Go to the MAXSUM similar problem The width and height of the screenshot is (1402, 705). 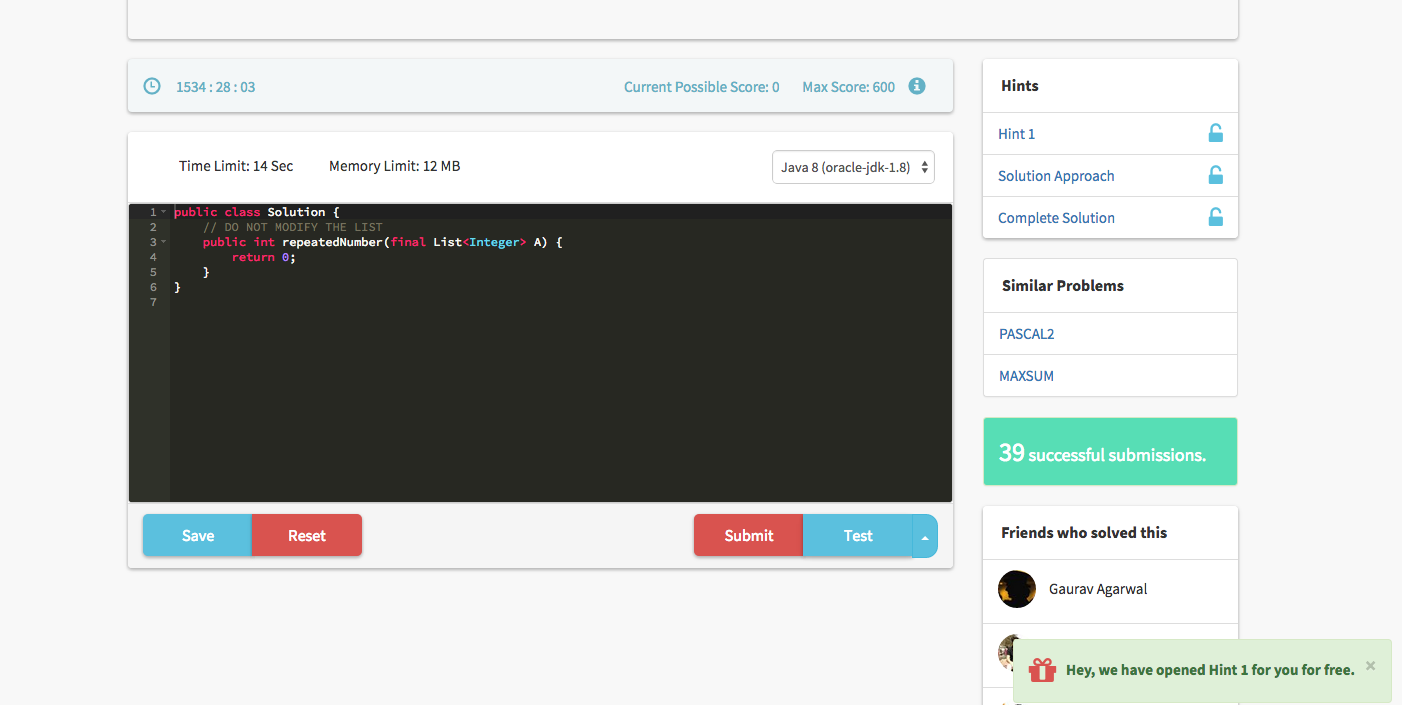(1026, 376)
